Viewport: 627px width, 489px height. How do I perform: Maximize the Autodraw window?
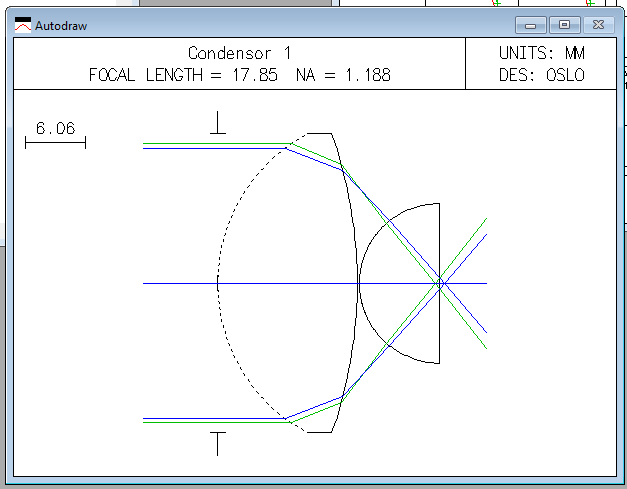tap(565, 25)
